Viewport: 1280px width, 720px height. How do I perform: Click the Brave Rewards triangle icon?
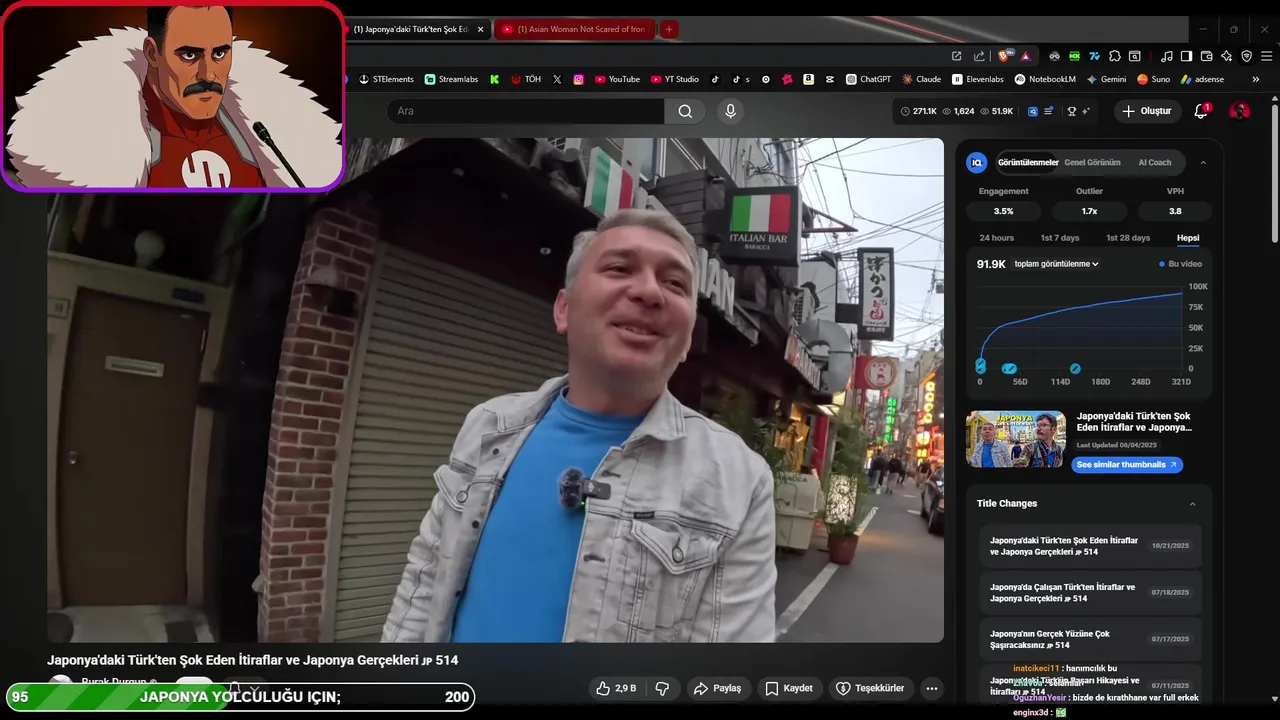pos(1025,56)
